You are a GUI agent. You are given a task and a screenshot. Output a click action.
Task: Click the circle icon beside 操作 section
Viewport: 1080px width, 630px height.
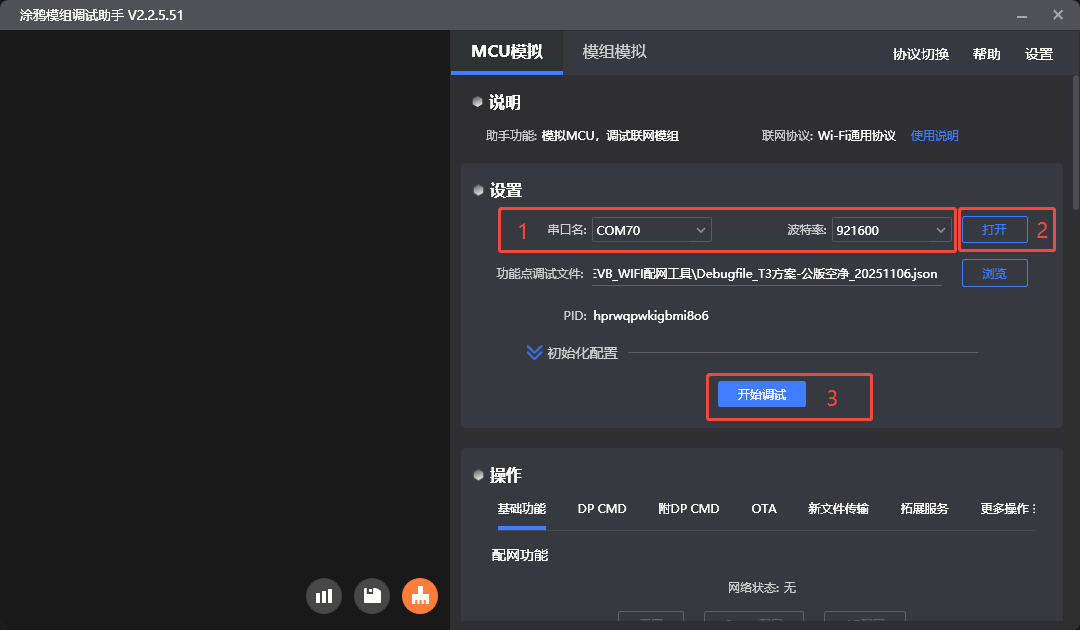tap(477, 475)
